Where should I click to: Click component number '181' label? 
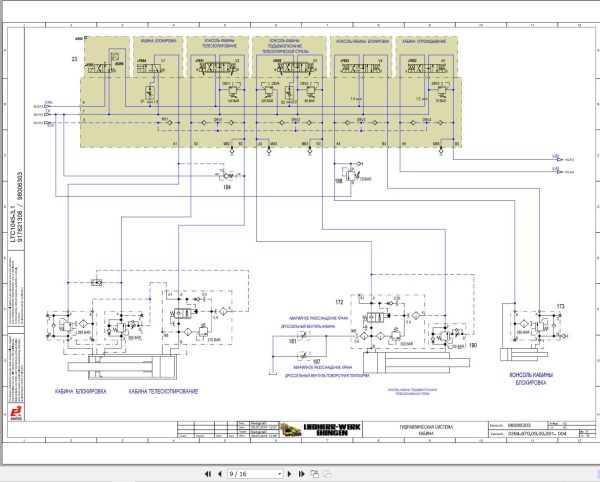pyautogui.click(x=292, y=340)
